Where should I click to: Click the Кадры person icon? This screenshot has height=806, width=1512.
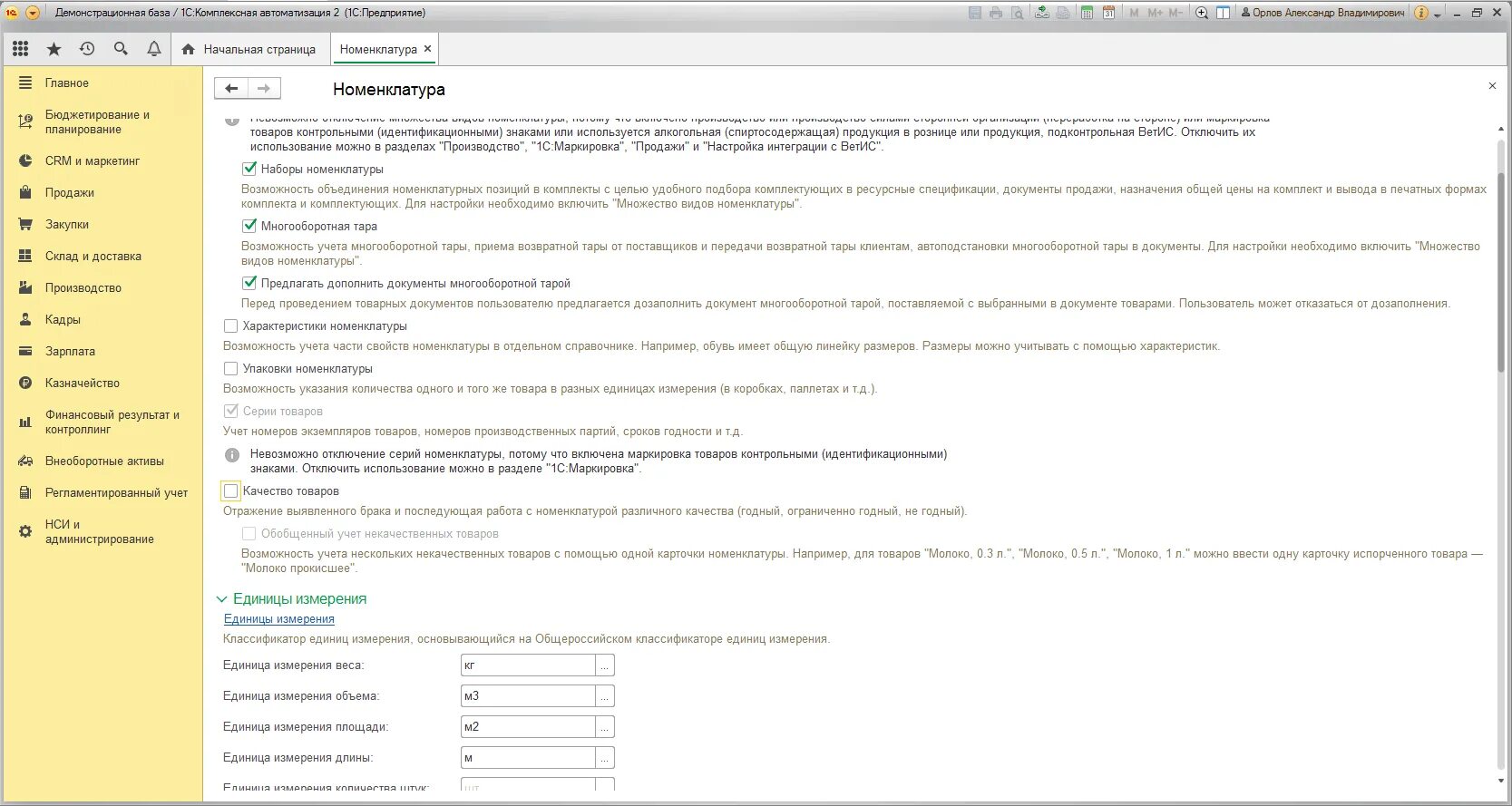click(x=25, y=319)
